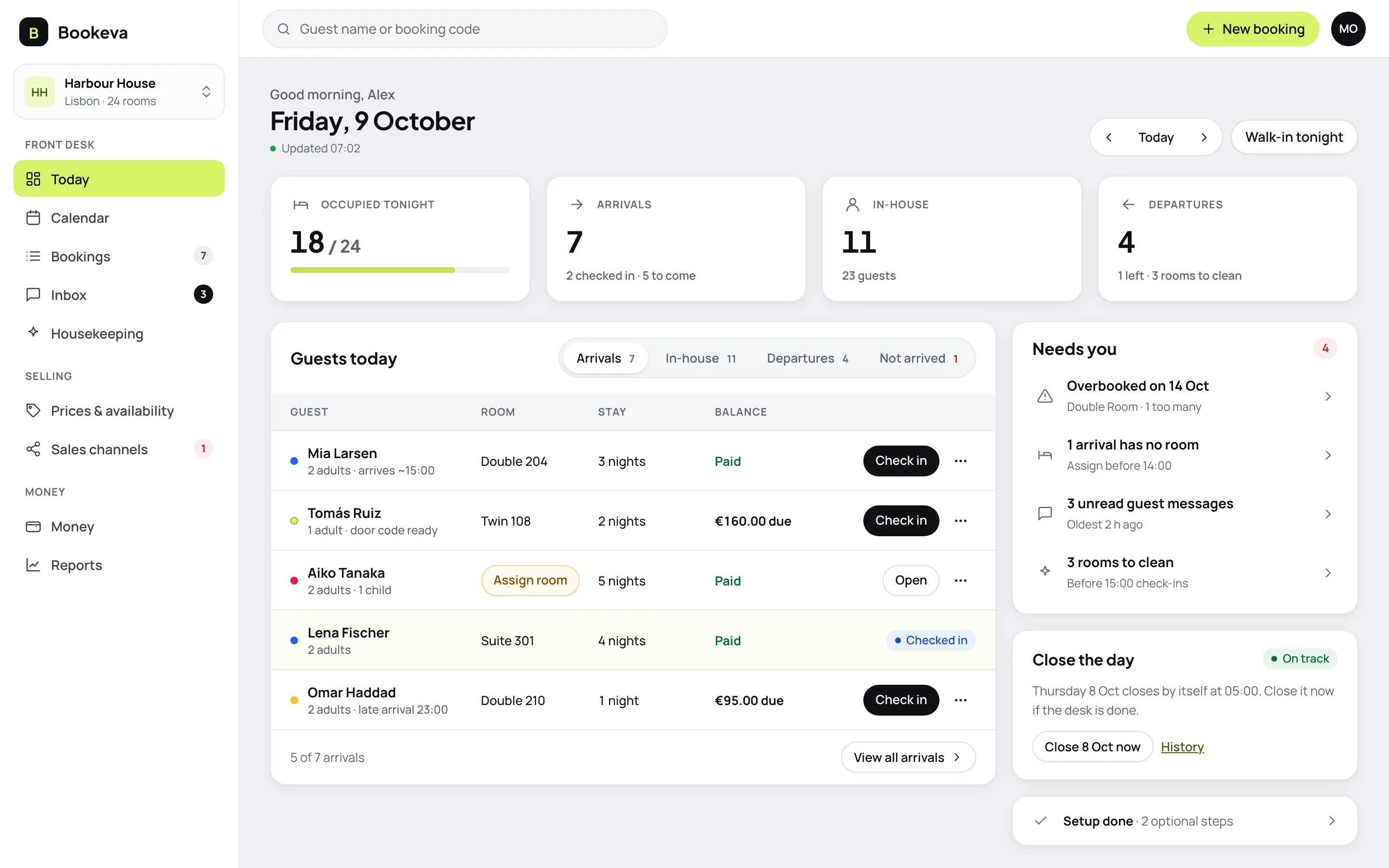Open Aiko Tanaka's booking
1389x868 pixels.
[910, 581]
